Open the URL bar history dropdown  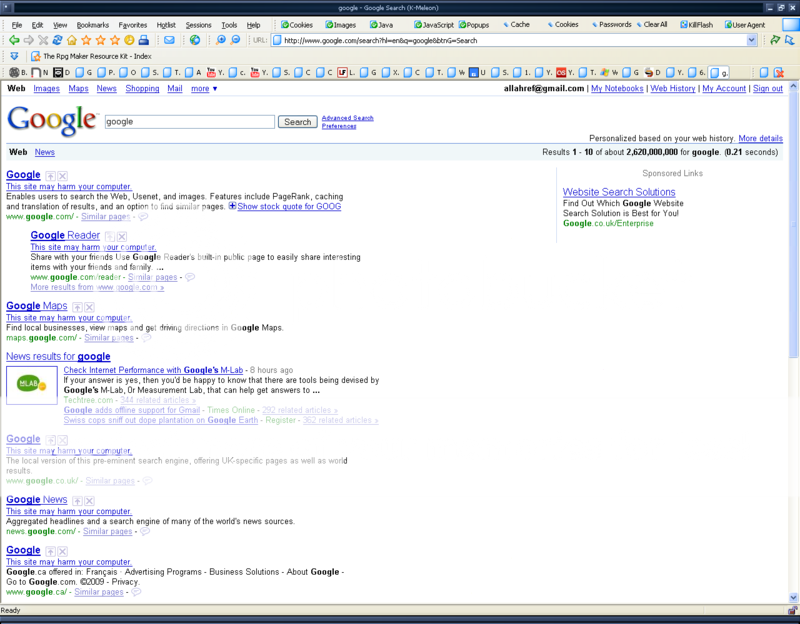click(754, 40)
